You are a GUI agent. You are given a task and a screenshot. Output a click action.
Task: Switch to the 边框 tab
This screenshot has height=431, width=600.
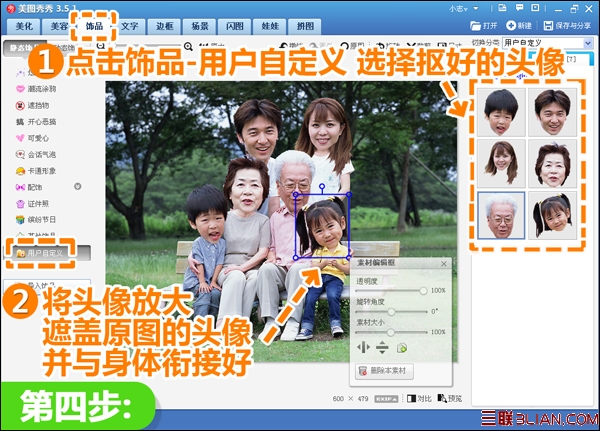click(165, 26)
